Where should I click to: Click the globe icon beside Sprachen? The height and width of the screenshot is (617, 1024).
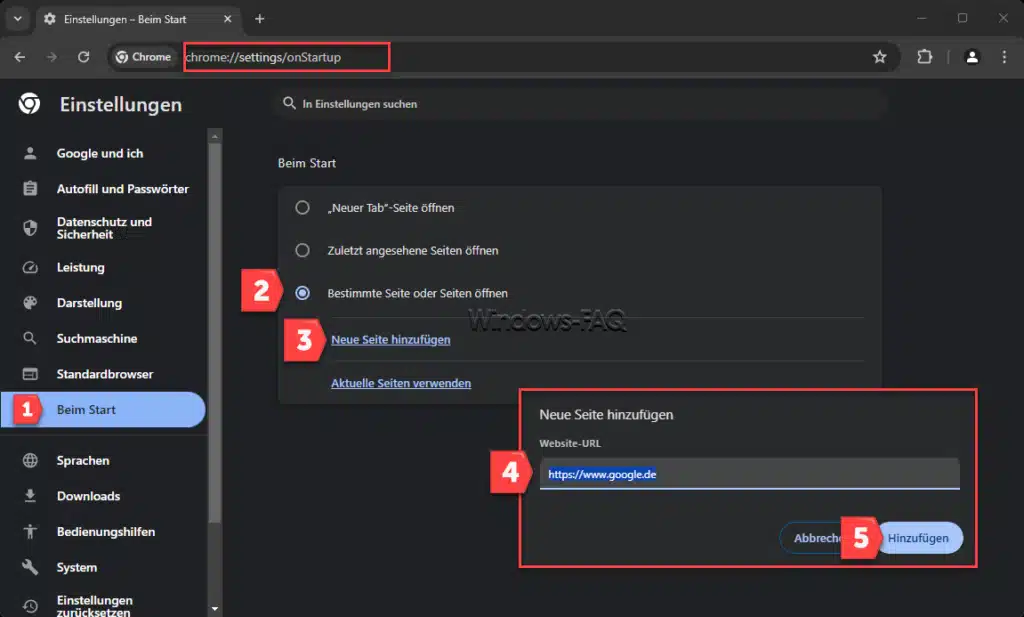tap(30, 460)
